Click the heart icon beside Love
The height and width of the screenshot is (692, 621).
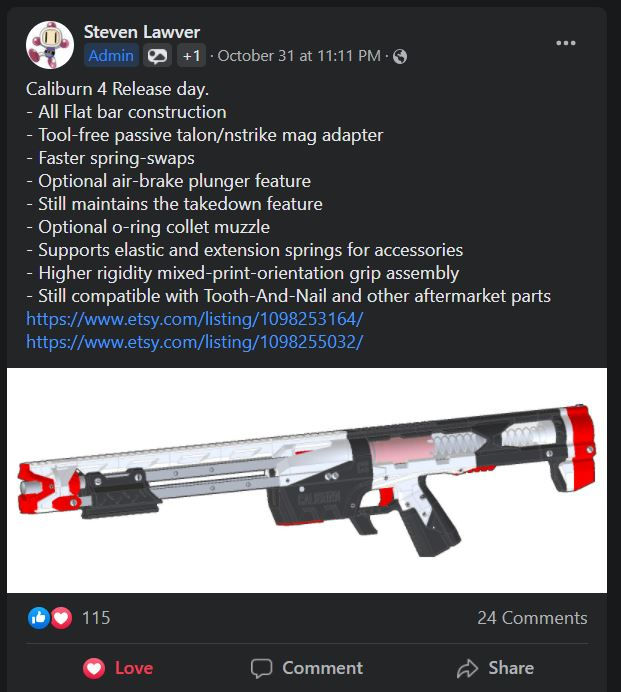point(94,668)
